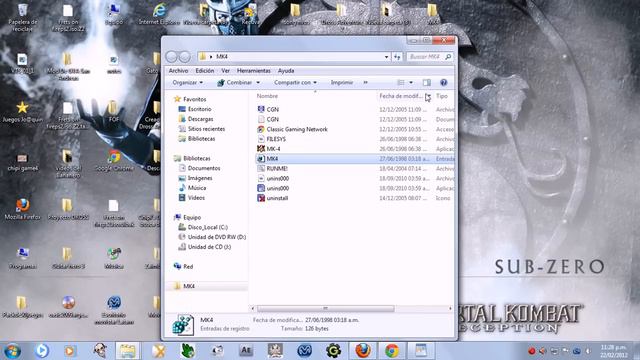Click the change view icon
Screen dimensions: 640x360
[x=401, y=82]
